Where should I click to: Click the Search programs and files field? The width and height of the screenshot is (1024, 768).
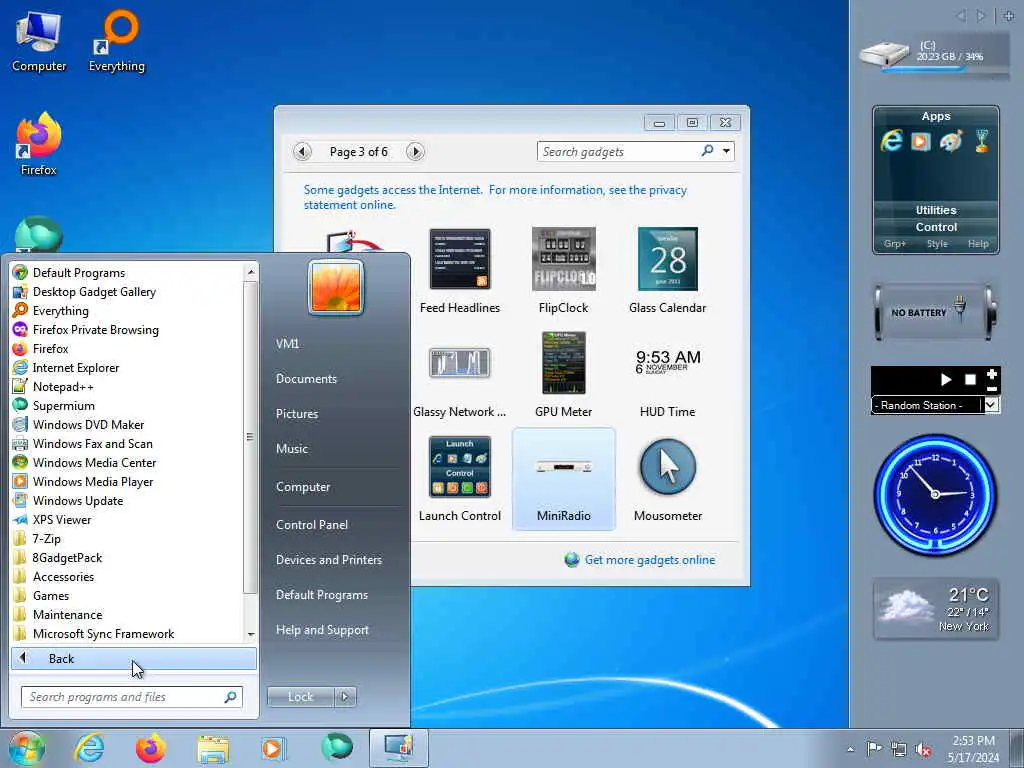pyautogui.click(x=131, y=697)
